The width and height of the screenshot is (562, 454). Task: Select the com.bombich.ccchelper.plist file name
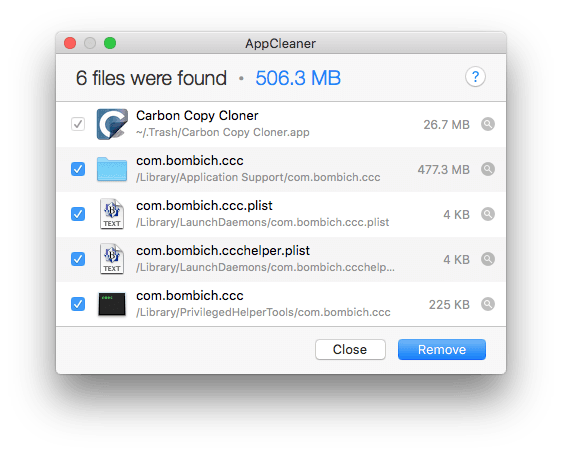[x=223, y=250]
